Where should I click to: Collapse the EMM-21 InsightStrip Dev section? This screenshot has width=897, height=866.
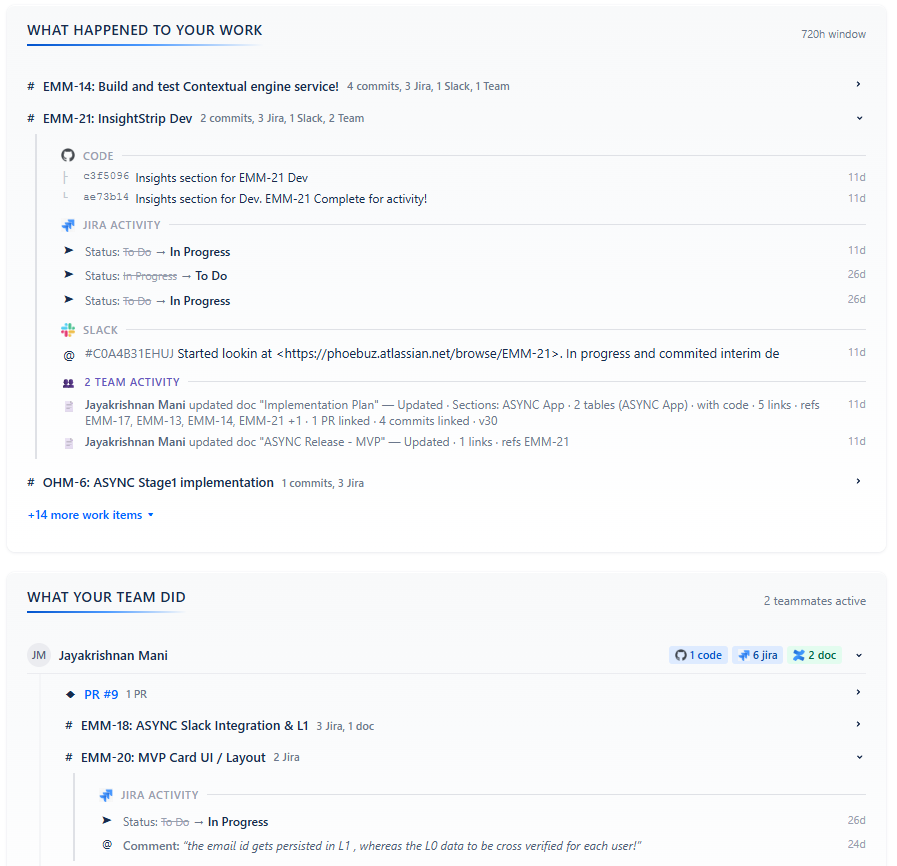pyautogui.click(x=858, y=117)
